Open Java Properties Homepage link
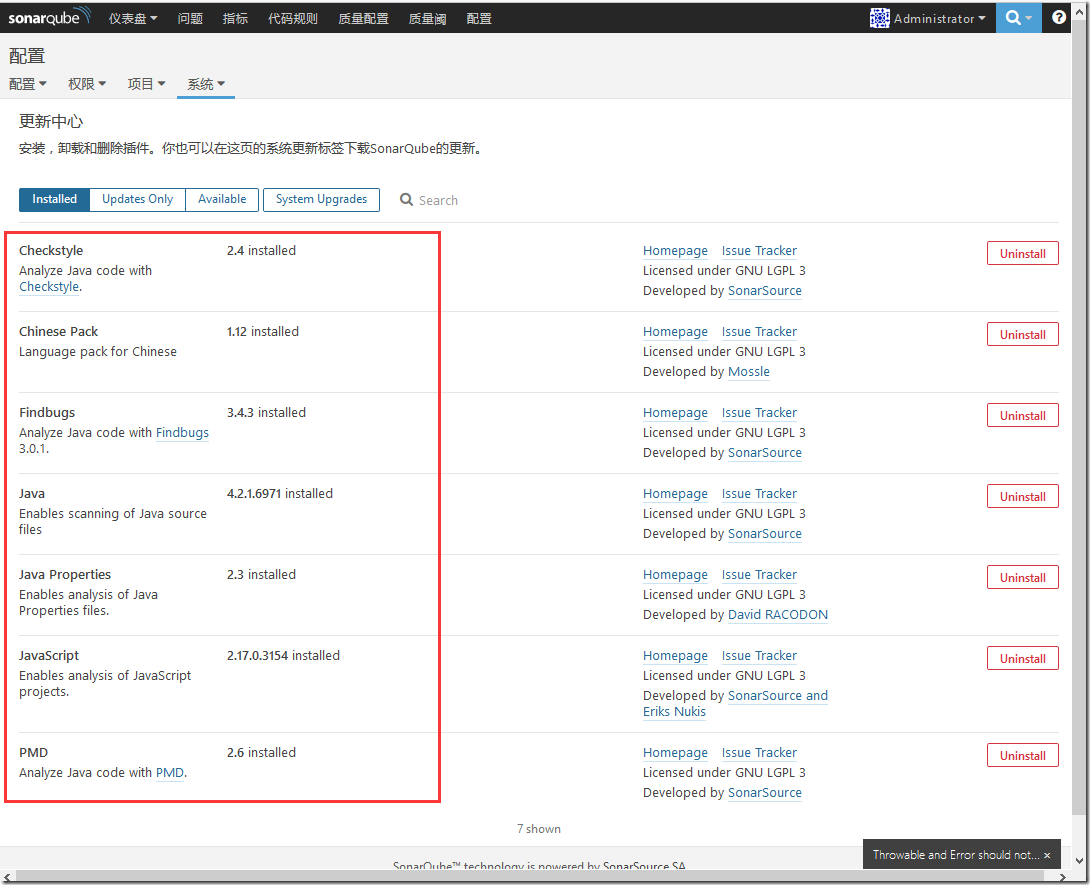The width and height of the screenshot is (1090, 885). [675, 575]
